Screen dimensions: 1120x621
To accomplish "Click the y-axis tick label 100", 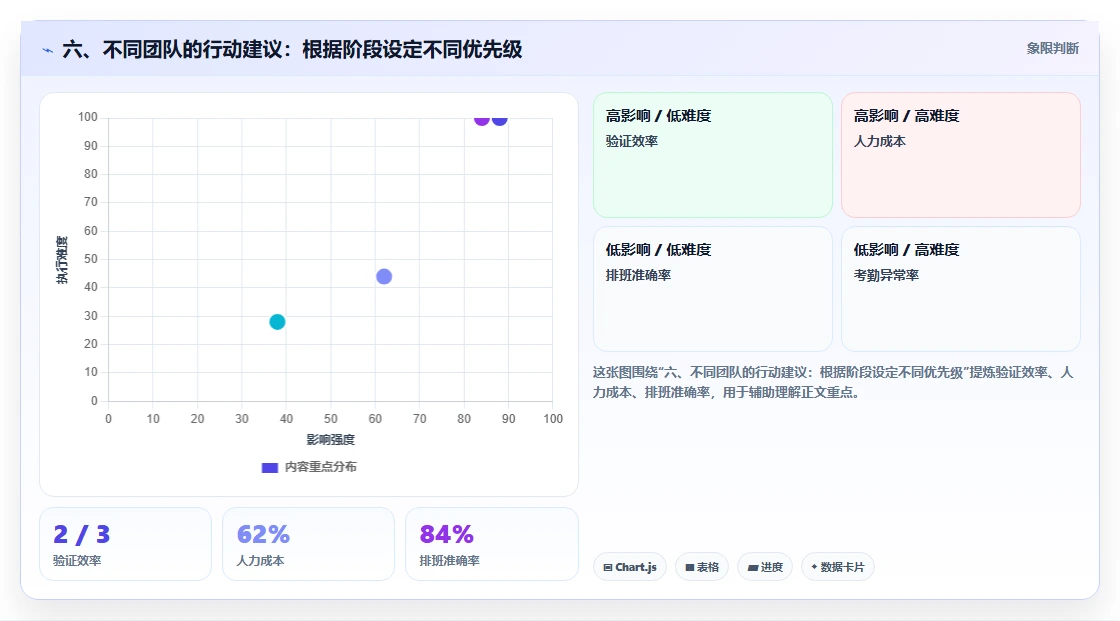I will [88, 117].
